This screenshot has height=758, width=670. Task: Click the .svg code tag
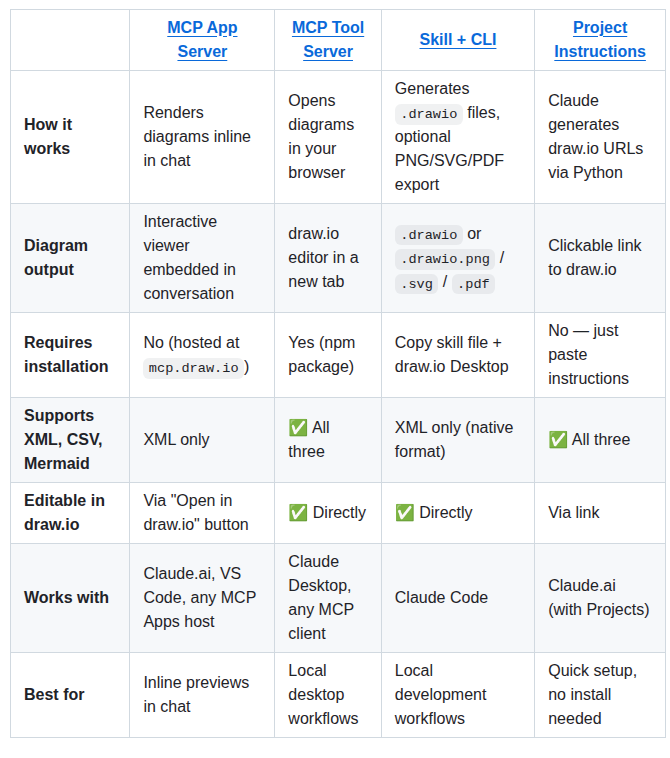[x=415, y=284]
